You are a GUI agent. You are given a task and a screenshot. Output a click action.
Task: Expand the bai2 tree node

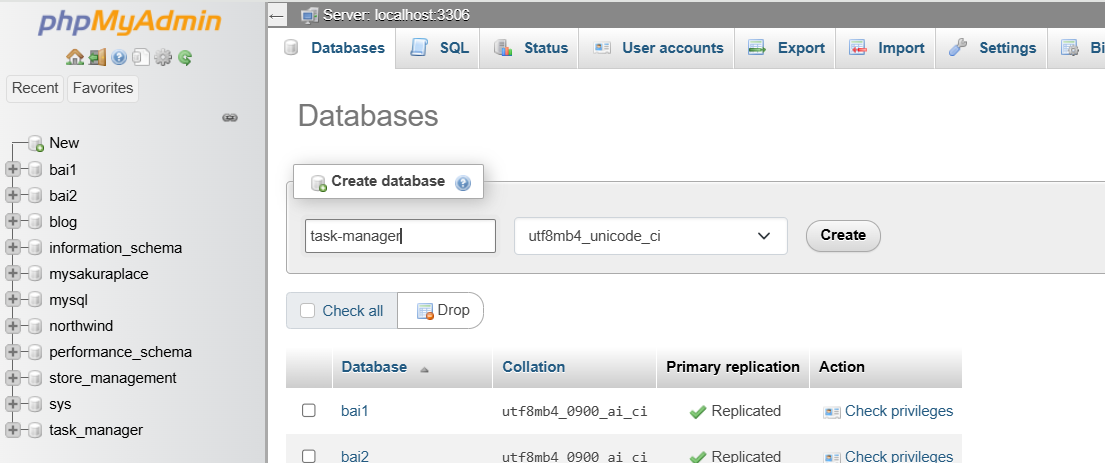[13, 196]
